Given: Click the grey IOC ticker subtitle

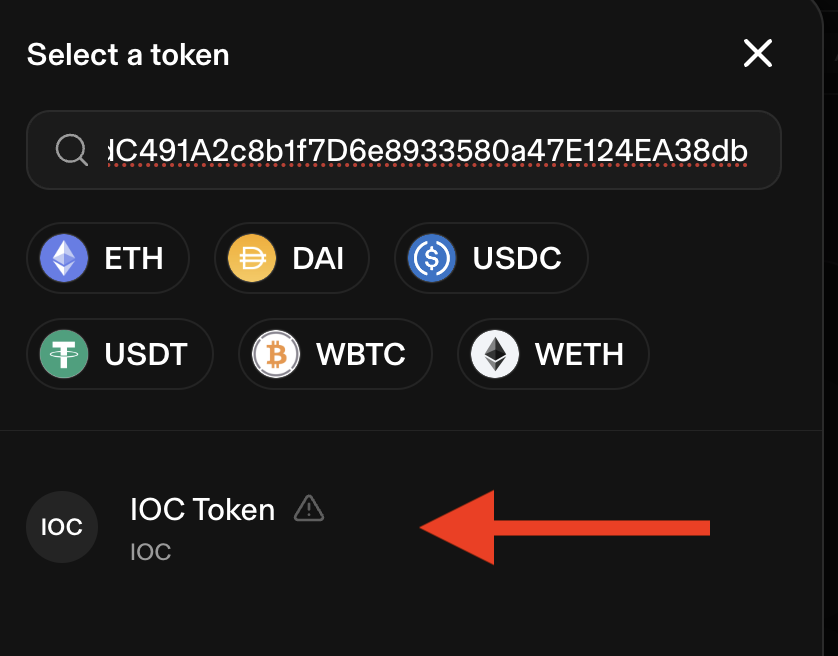Looking at the screenshot, I should (x=151, y=551).
